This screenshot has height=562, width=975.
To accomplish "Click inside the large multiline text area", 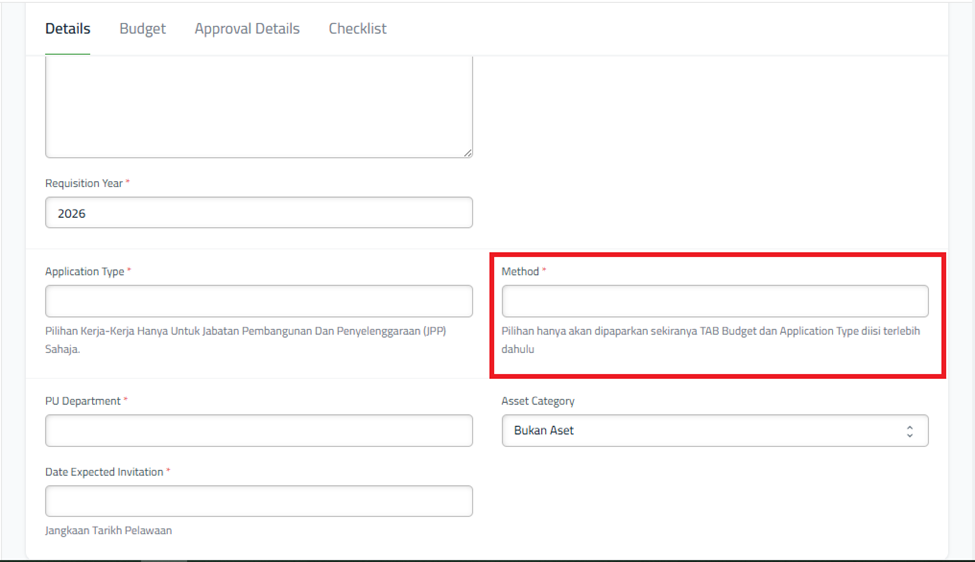I will pyautogui.click(x=258, y=108).
